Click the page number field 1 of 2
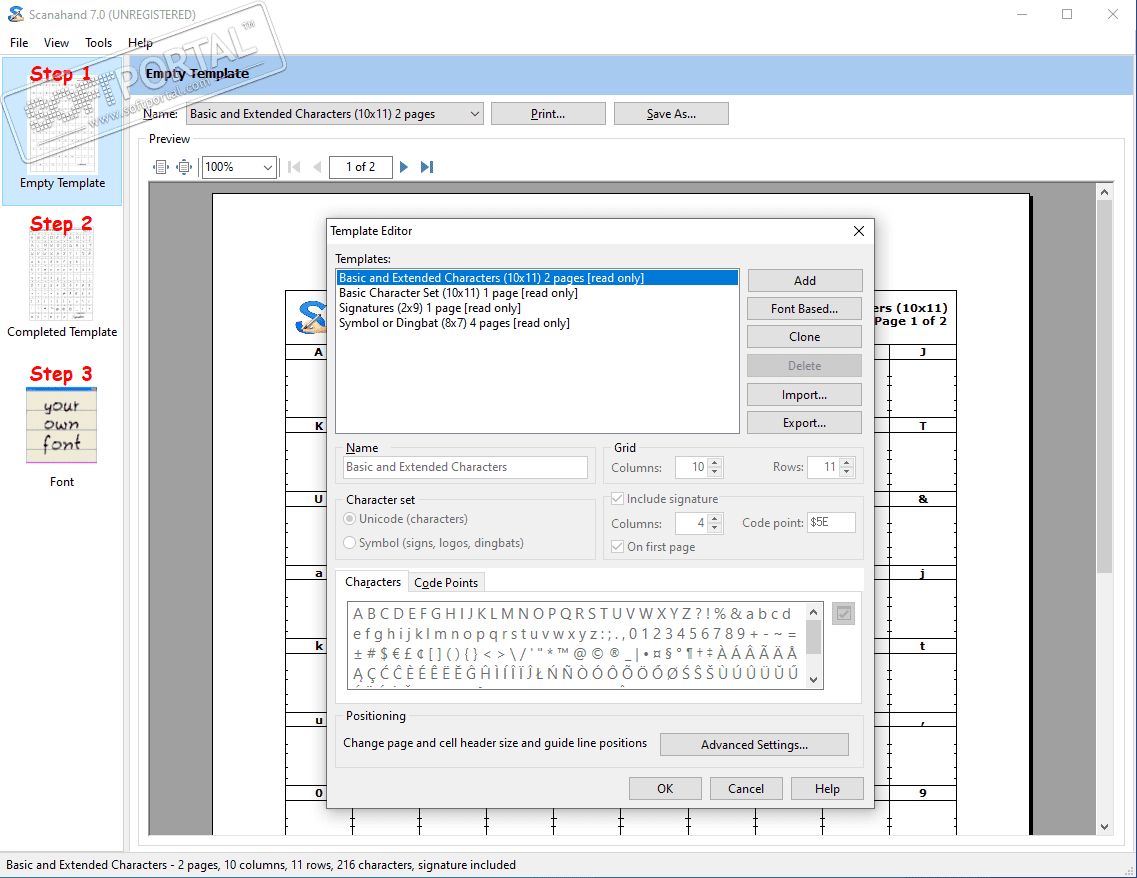 [x=360, y=167]
